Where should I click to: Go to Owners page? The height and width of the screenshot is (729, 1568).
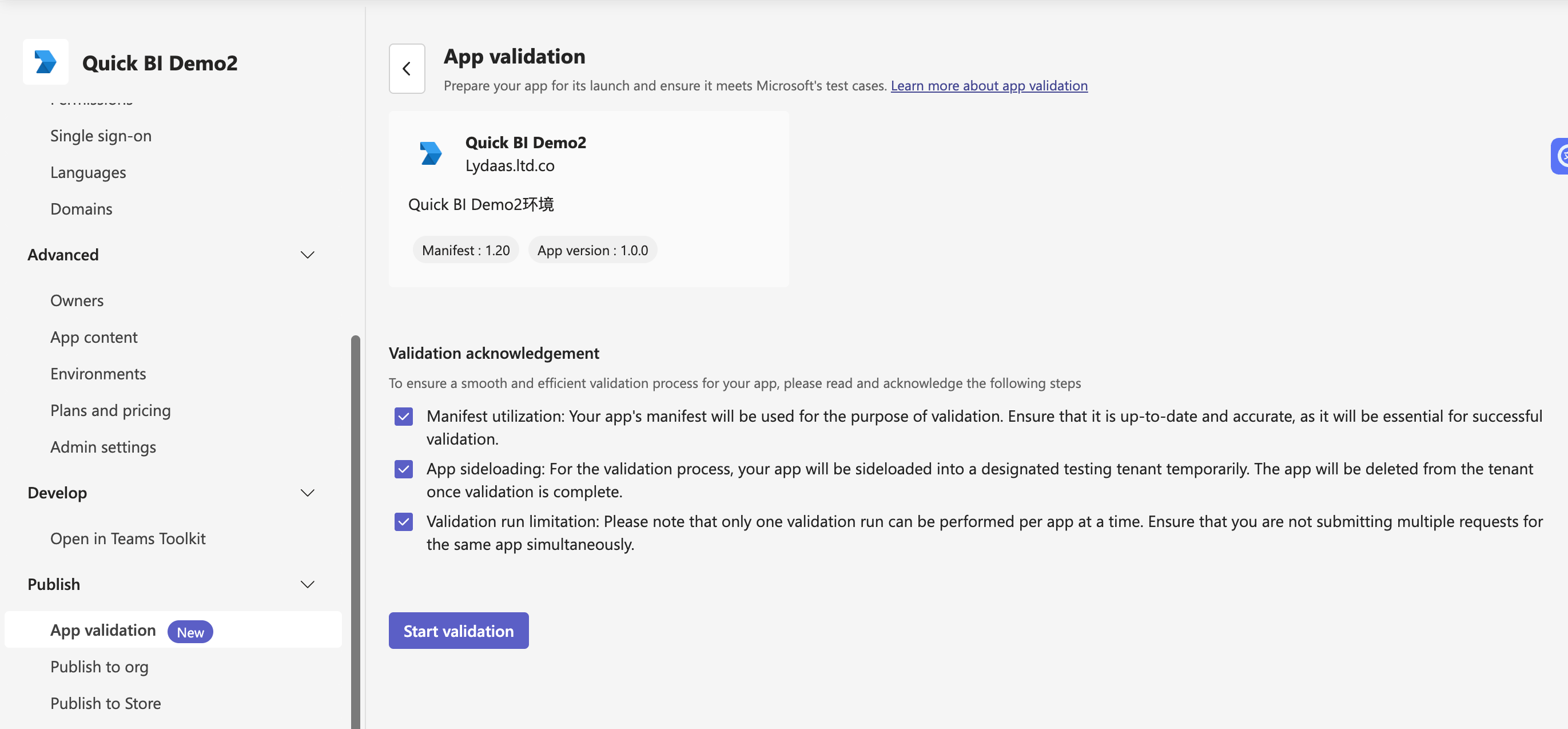(77, 300)
